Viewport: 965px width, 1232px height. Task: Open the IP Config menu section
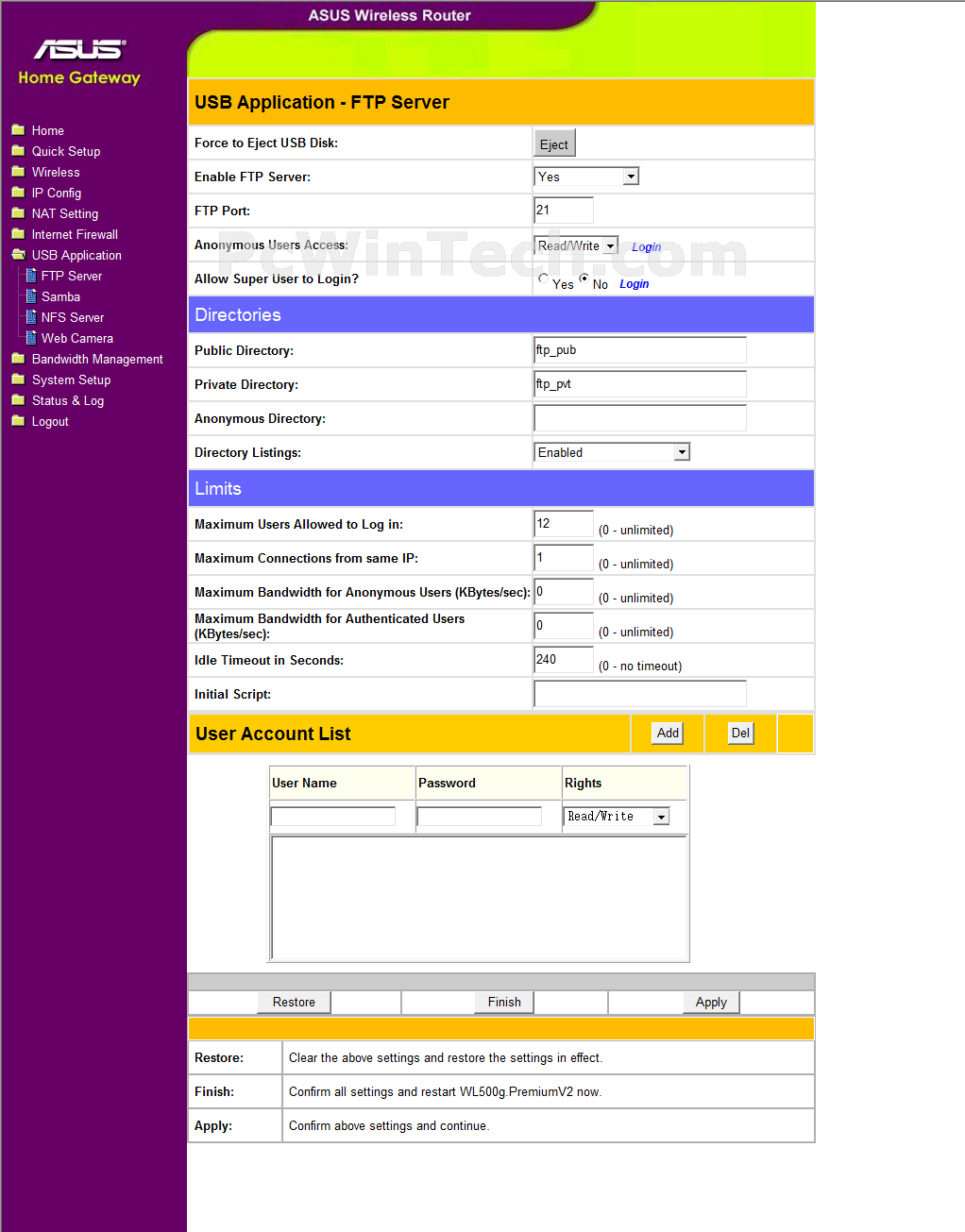57,193
